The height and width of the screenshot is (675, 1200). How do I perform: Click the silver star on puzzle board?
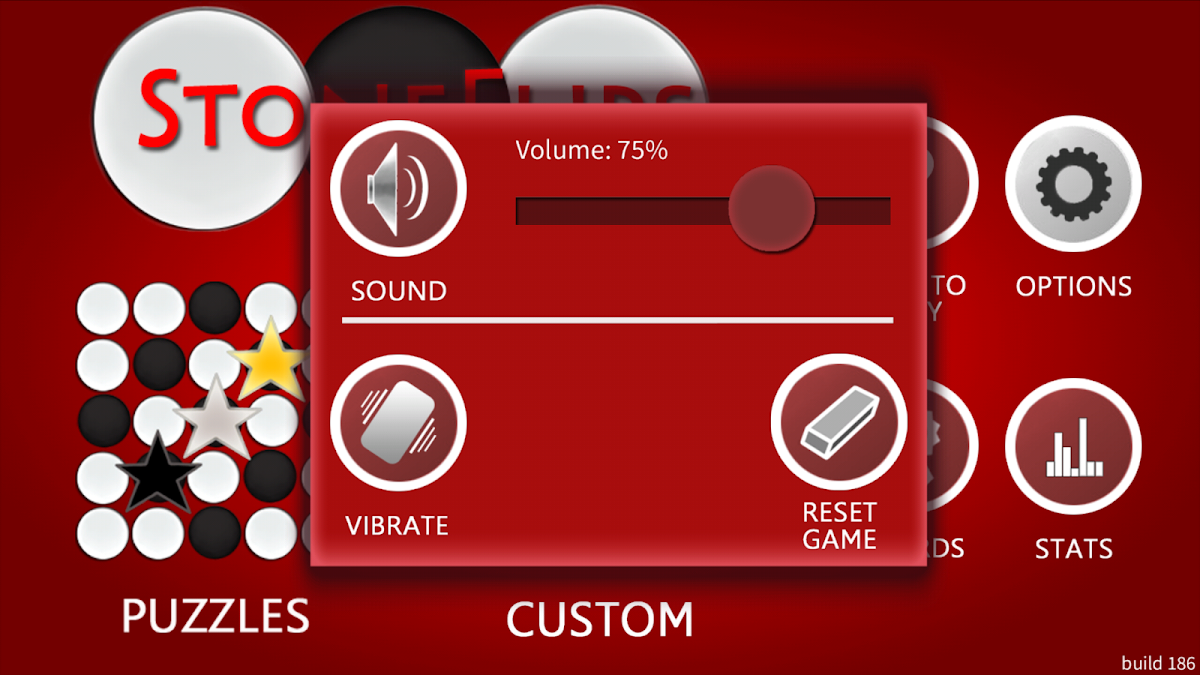point(217,418)
